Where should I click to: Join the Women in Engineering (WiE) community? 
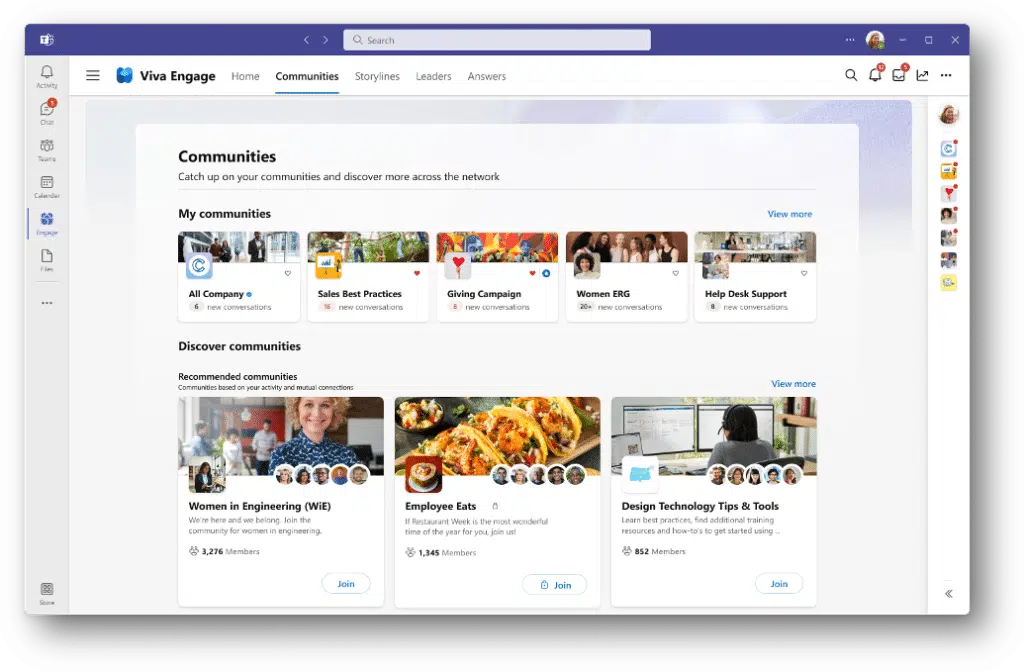click(346, 584)
